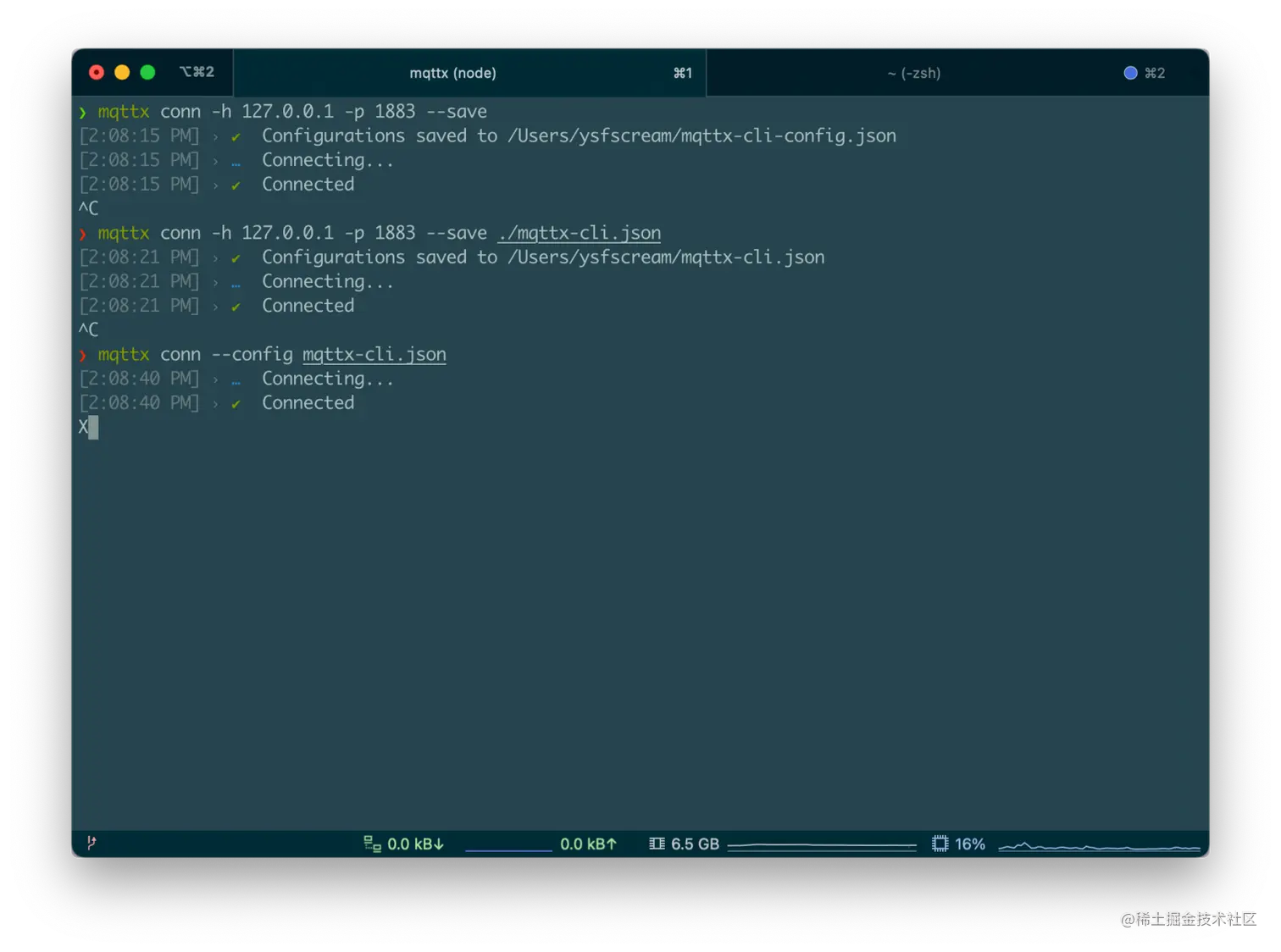Click the 16% CPU value
The height and width of the screenshot is (952, 1281).
coord(970,844)
